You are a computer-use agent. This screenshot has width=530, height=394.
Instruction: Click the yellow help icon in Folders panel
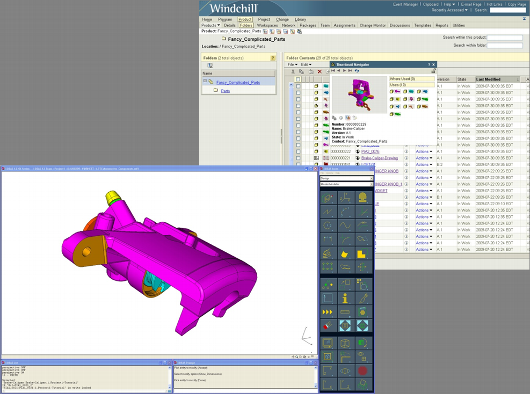(273, 58)
